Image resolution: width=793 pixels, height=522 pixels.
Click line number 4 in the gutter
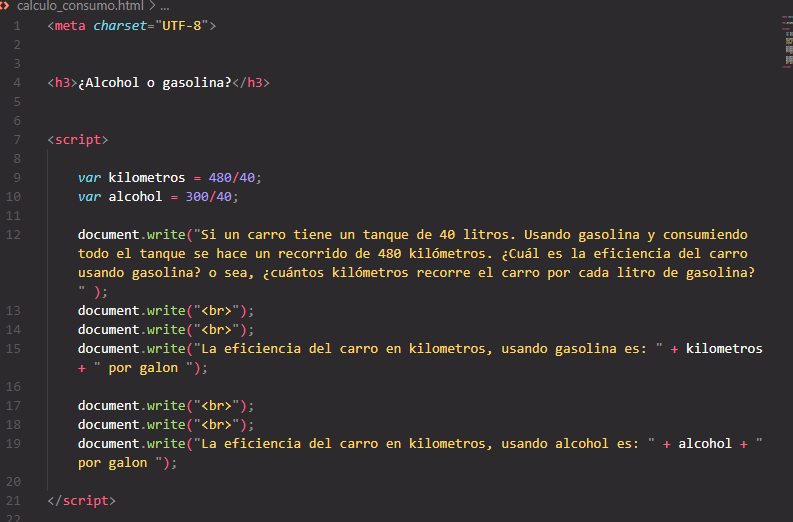pyautogui.click(x=17, y=83)
